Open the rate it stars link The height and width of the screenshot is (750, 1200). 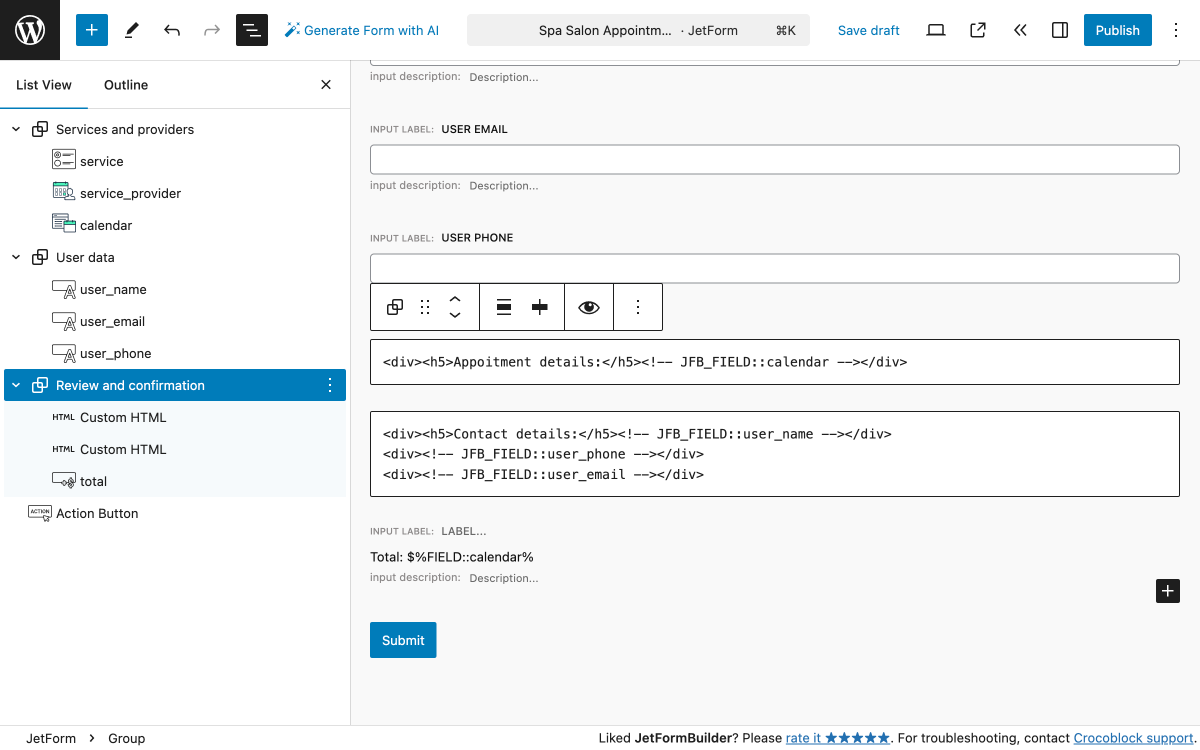(x=838, y=738)
